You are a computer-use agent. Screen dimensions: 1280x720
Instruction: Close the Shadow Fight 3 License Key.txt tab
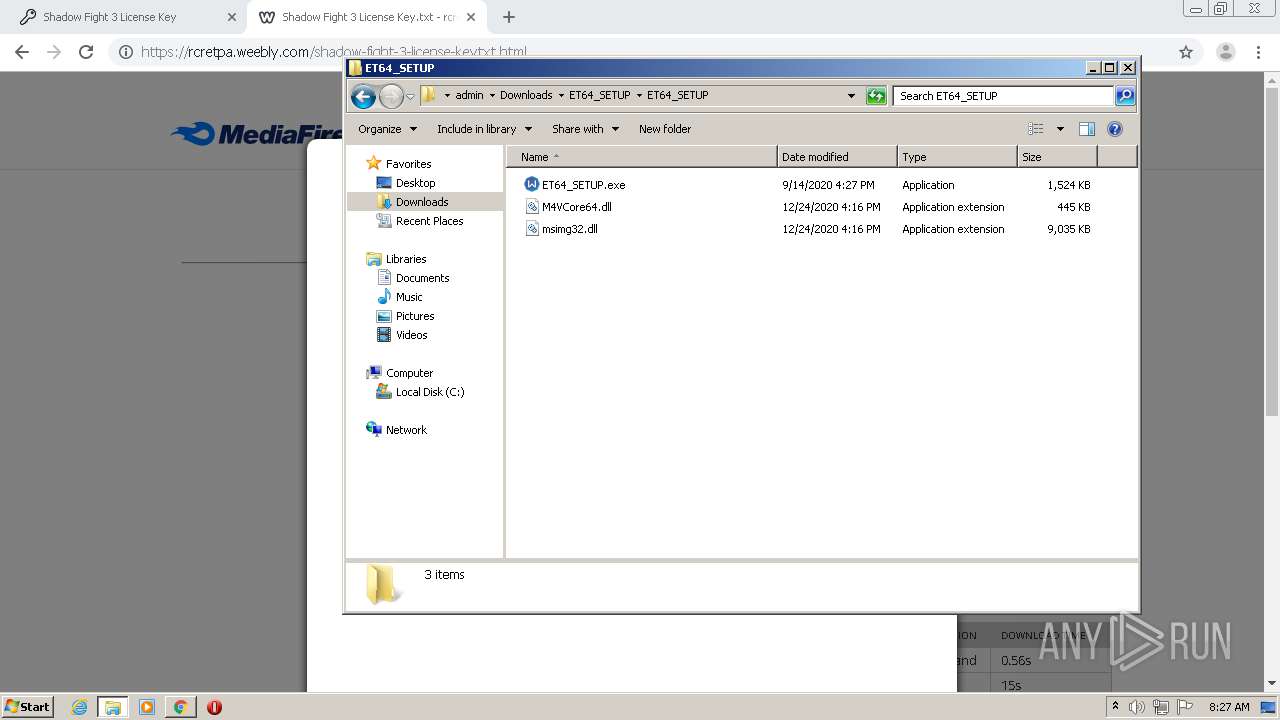point(471,17)
